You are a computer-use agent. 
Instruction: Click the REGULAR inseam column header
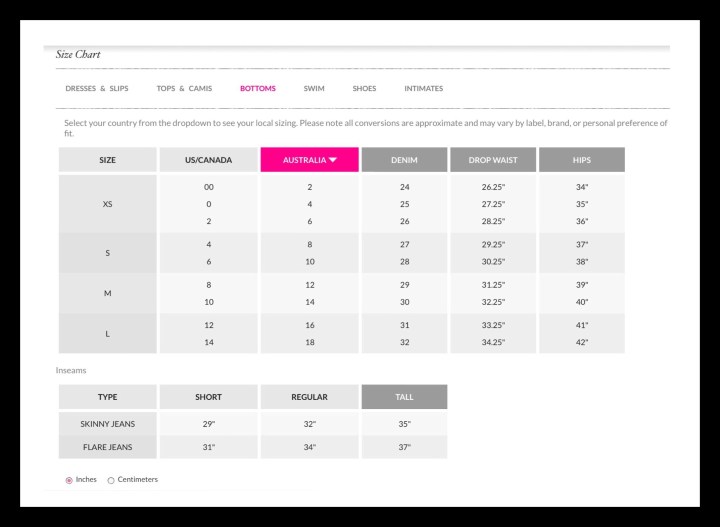(309, 397)
